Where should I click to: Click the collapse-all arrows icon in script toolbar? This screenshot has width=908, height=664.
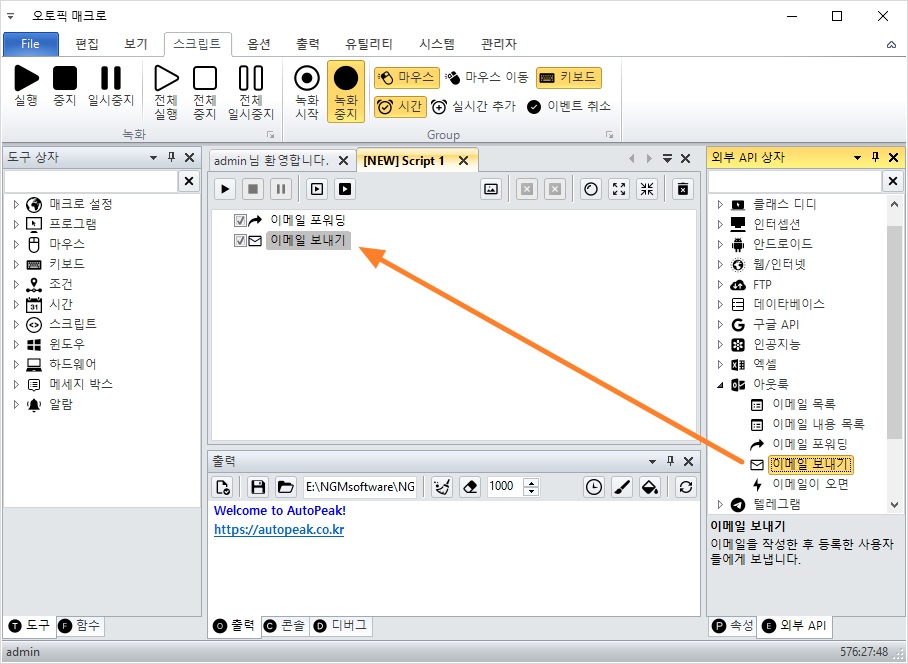tap(647, 189)
